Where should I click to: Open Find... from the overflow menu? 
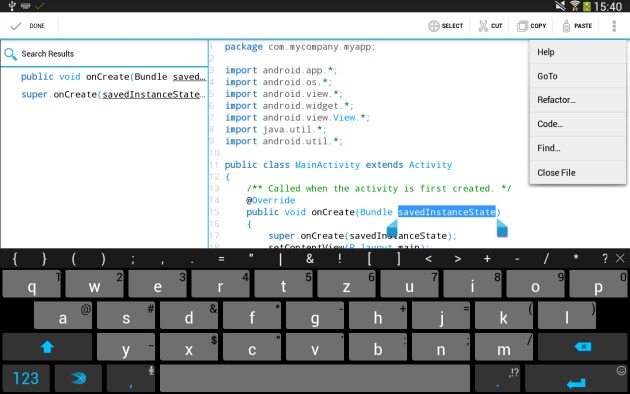pos(578,148)
